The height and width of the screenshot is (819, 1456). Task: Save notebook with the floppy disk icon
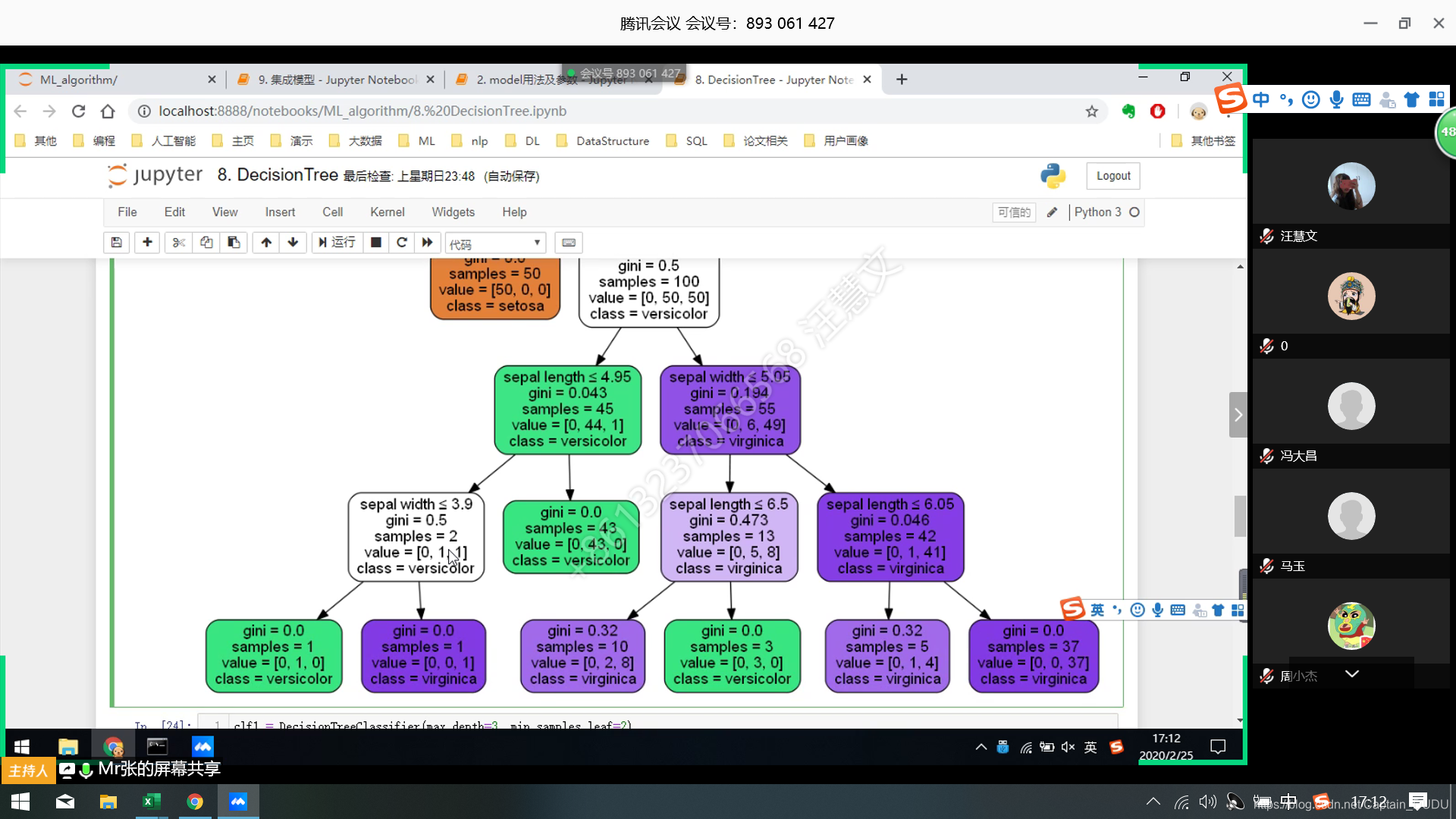116,243
